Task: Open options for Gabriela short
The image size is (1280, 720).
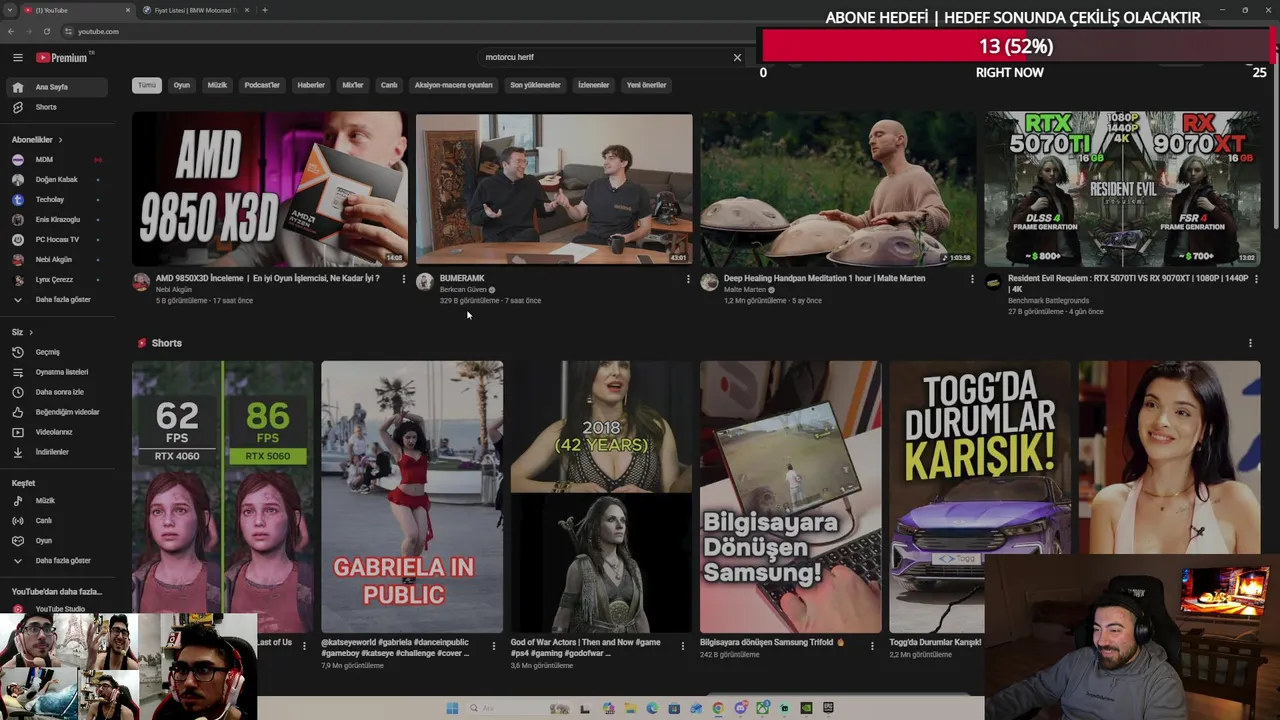Action: (x=493, y=646)
